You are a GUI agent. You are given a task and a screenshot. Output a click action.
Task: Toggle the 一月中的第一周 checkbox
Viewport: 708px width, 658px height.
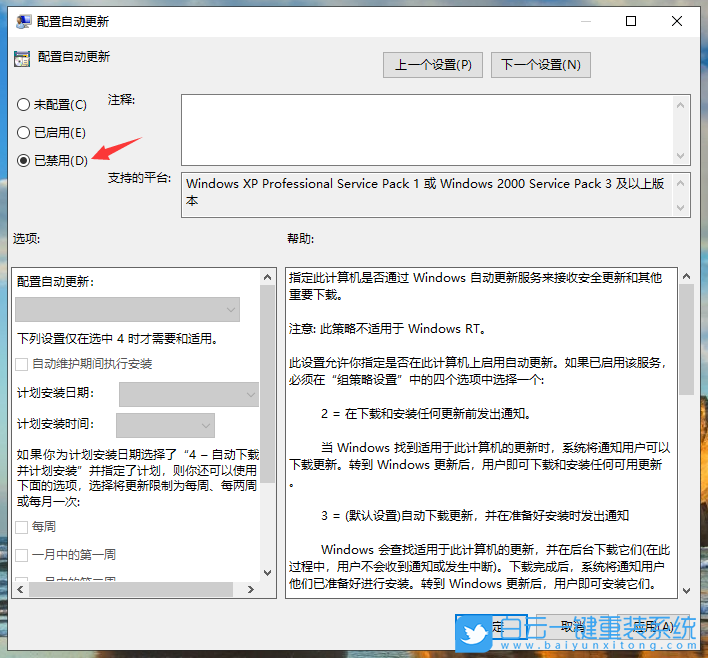point(22,555)
